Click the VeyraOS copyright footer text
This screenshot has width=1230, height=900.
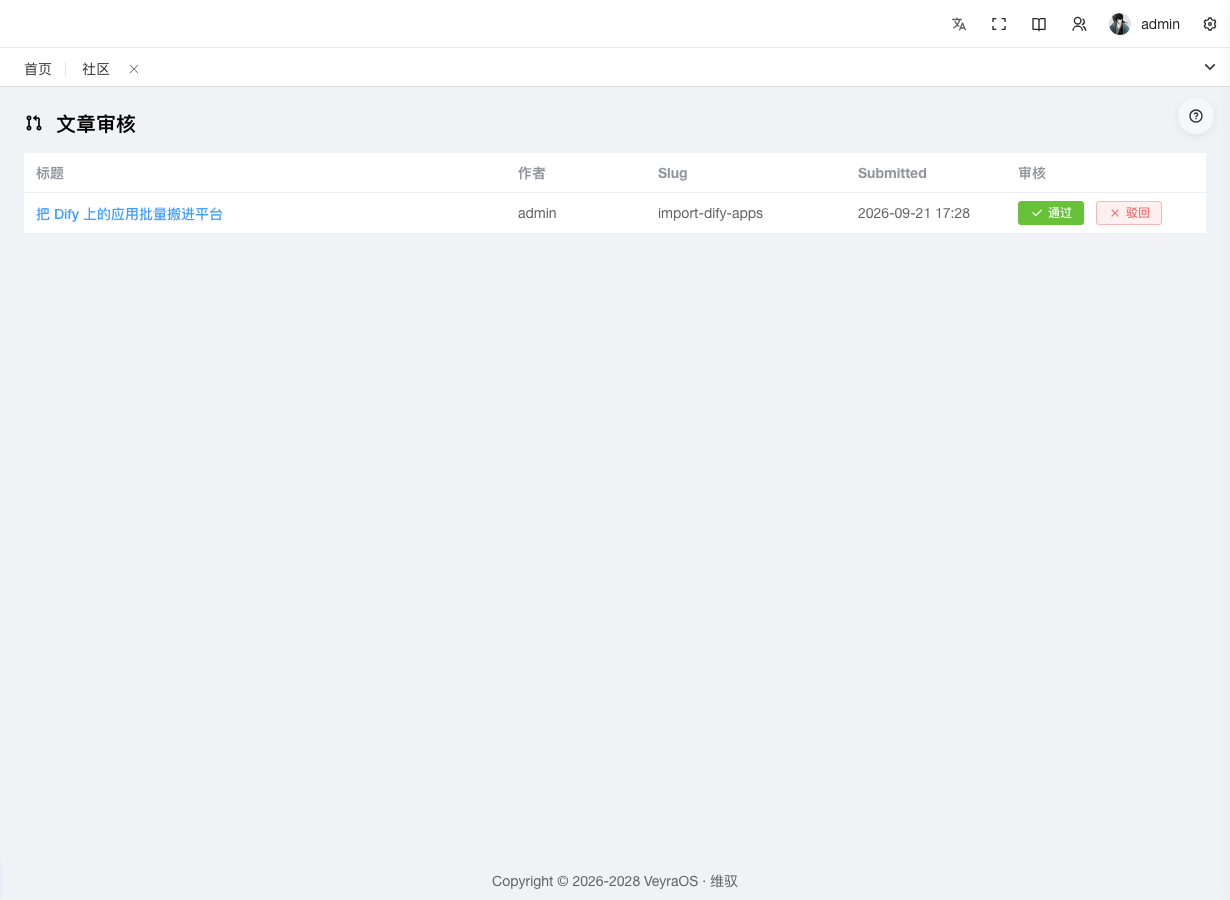615,881
